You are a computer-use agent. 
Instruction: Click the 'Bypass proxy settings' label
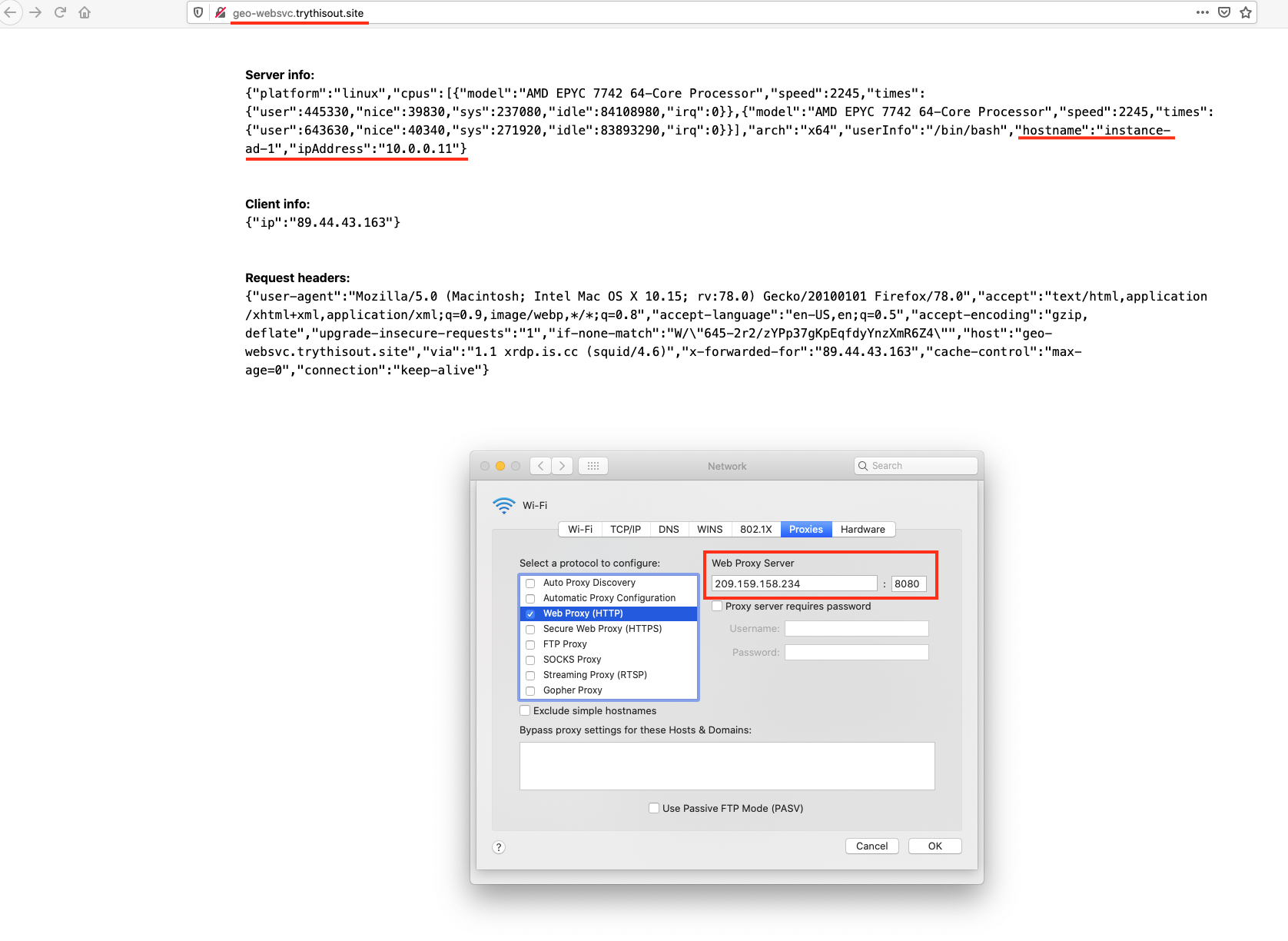[x=636, y=730]
